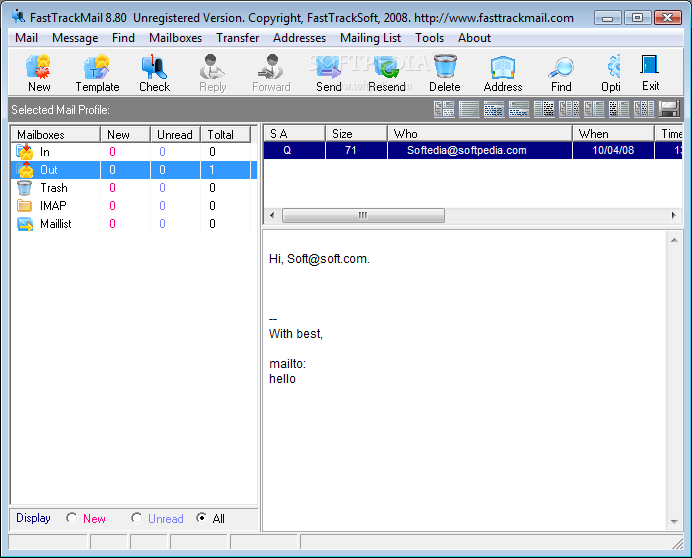
Task: Open the Message menu
Action: (x=75, y=38)
